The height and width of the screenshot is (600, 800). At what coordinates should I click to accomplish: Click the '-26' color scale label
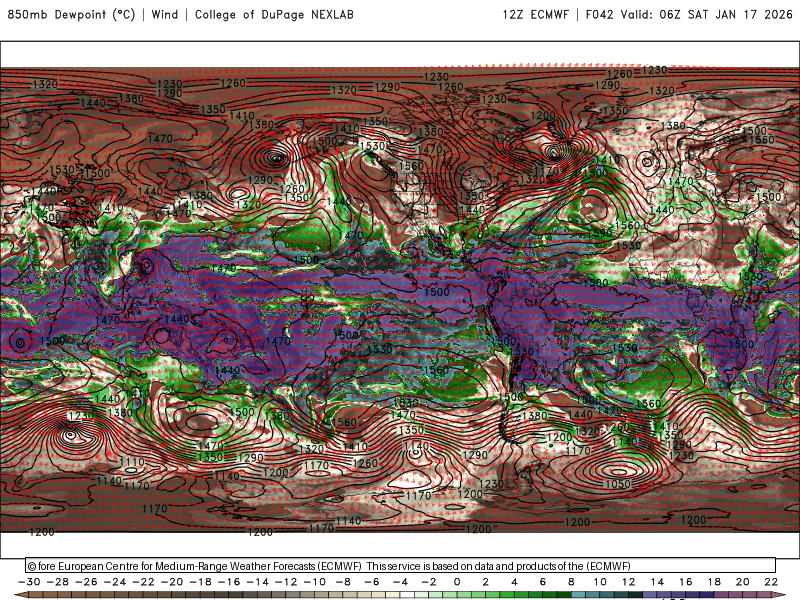pyautogui.click(x=86, y=582)
